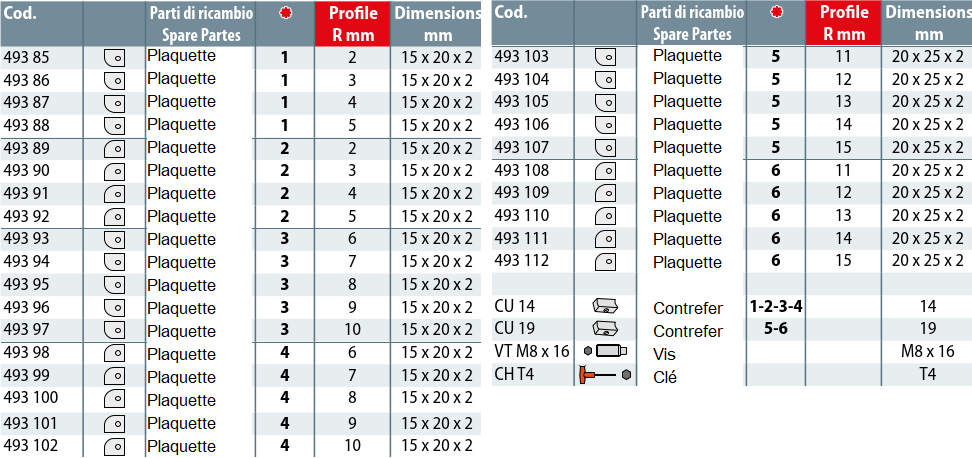Select the M8 x 16 dimension cell
972x458 pixels.
click(928, 351)
